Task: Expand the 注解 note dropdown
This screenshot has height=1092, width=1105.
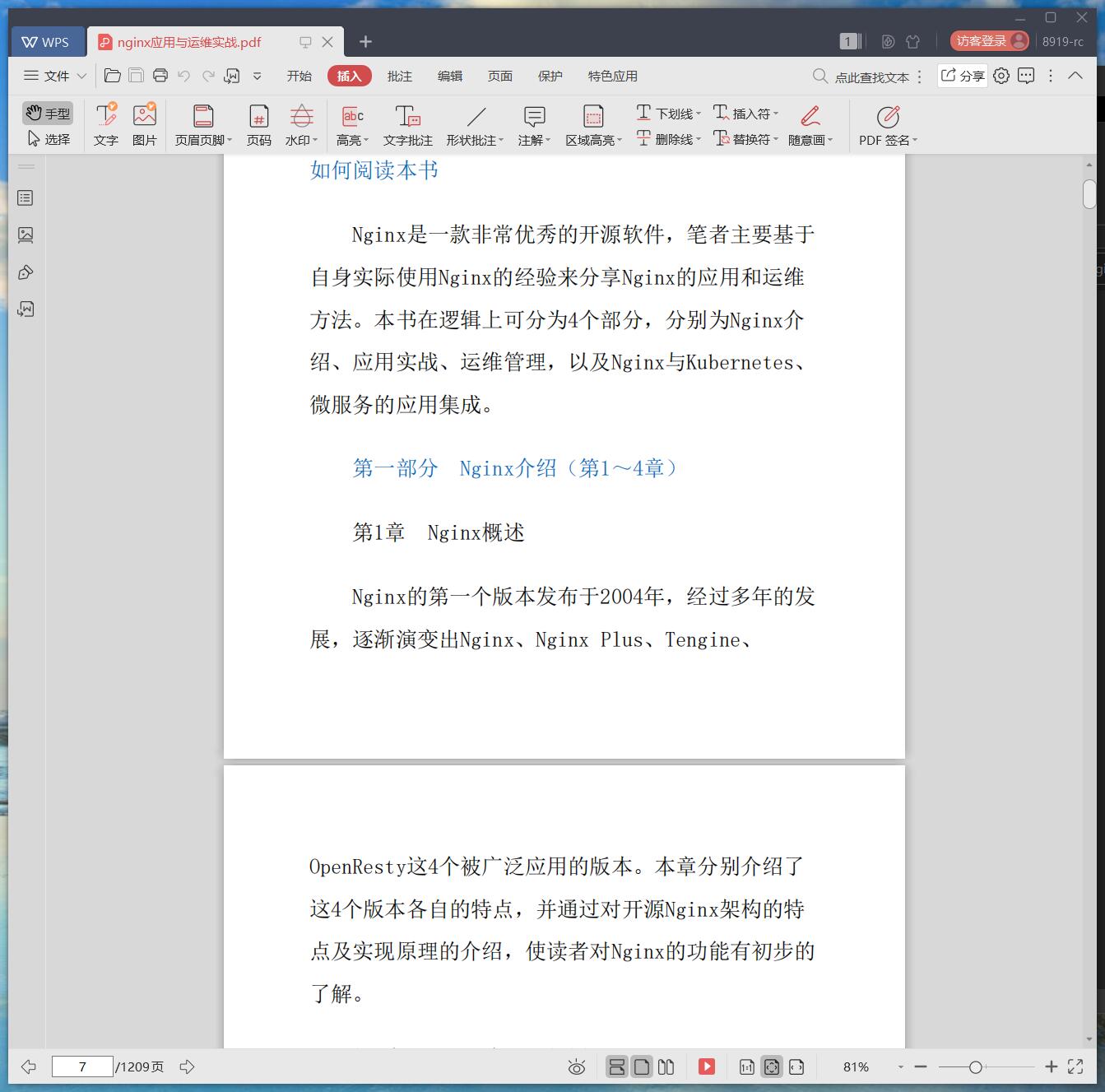Action: [548, 141]
